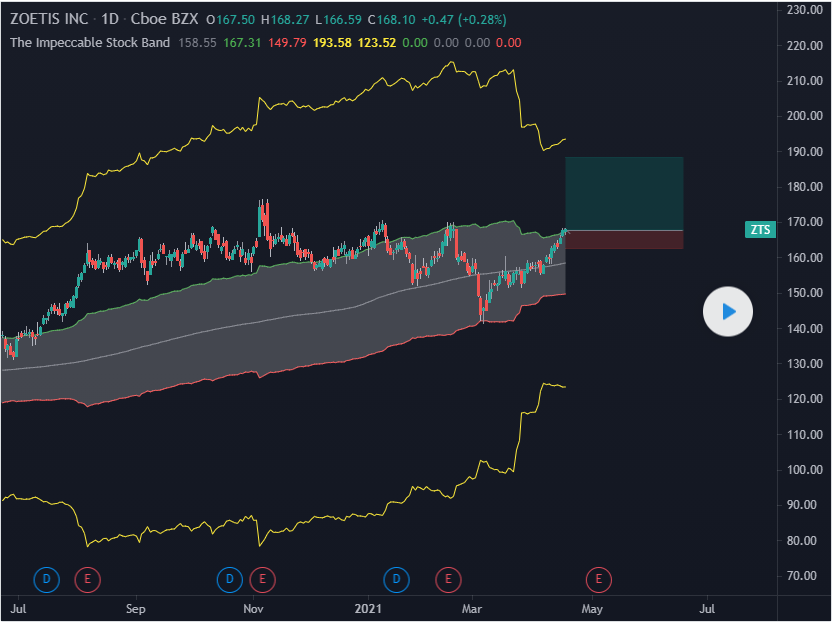
Task: Click the 2021 label on time axis
Action: point(369,607)
